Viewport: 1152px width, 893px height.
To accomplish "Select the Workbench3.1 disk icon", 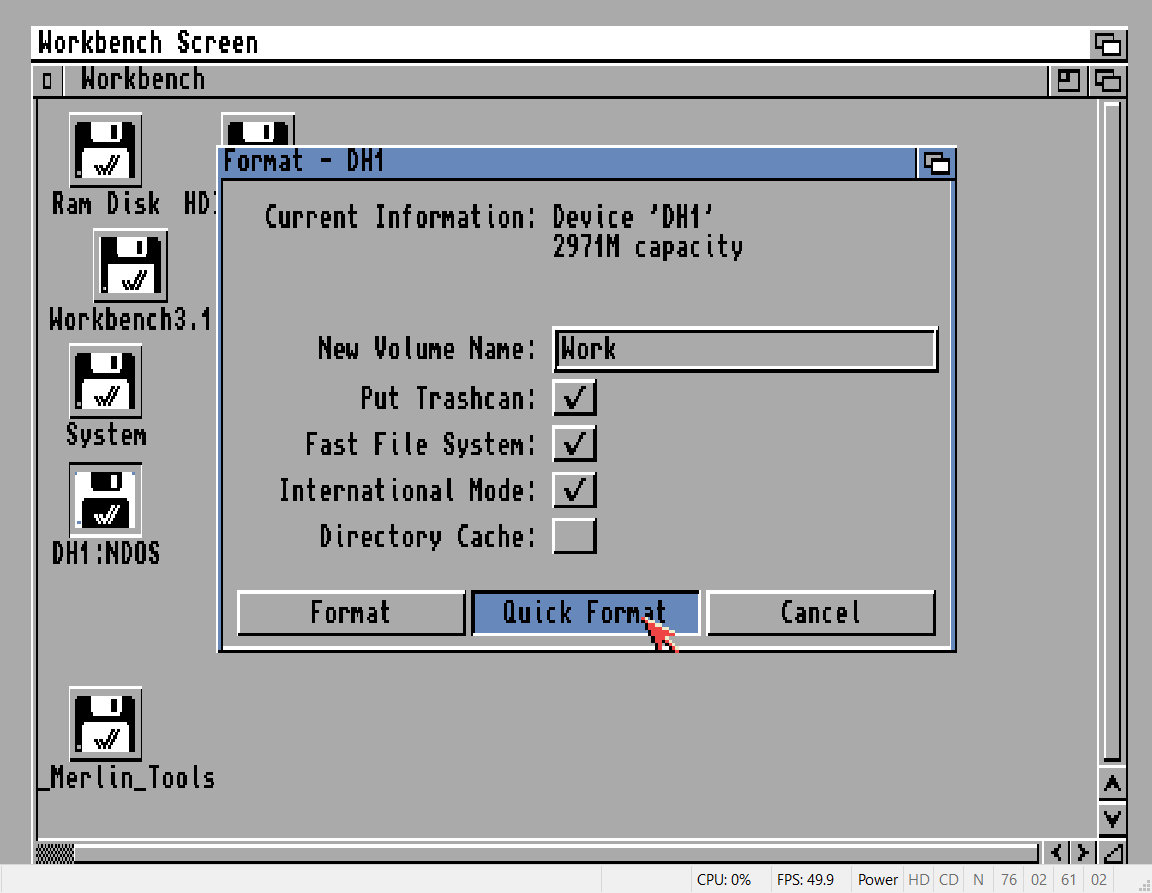I will tap(130, 265).
